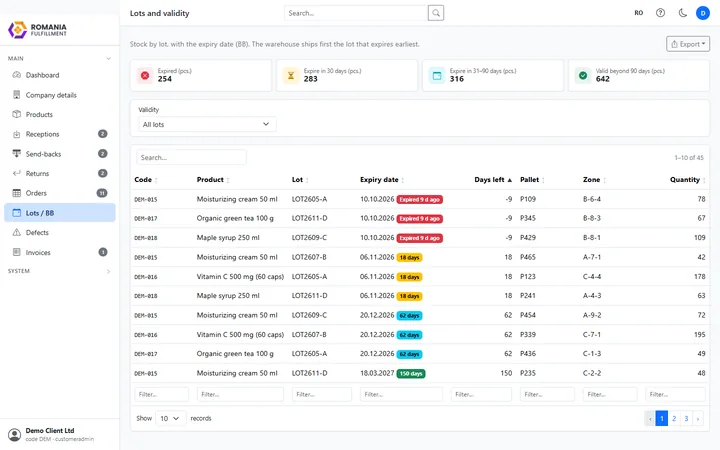This screenshot has height=450, width=720.
Task: Click the Romania Fulfillment logo
Action: [38, 30]
